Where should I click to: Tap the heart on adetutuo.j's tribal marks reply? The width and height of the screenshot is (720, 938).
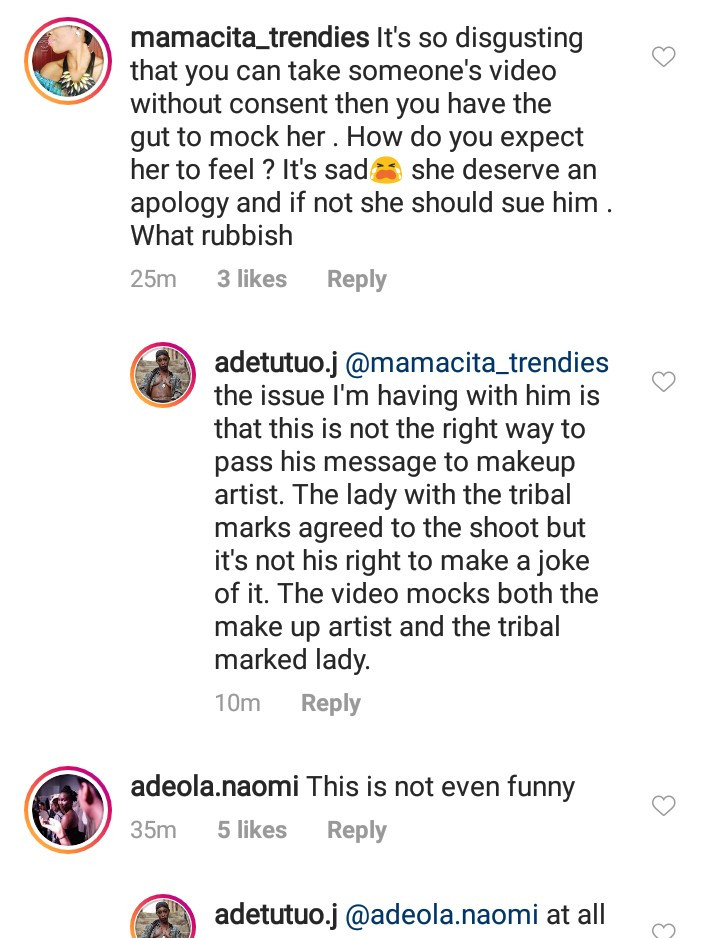pyautogui.click(x=664, y=381)
